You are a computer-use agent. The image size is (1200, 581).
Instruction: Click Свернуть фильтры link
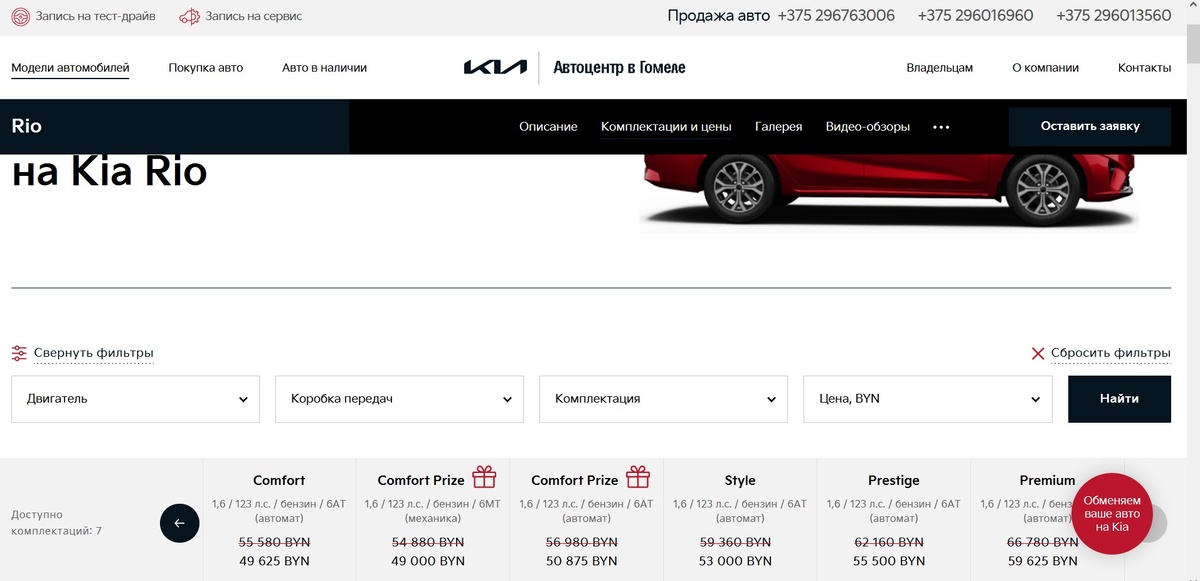(93, 353)
